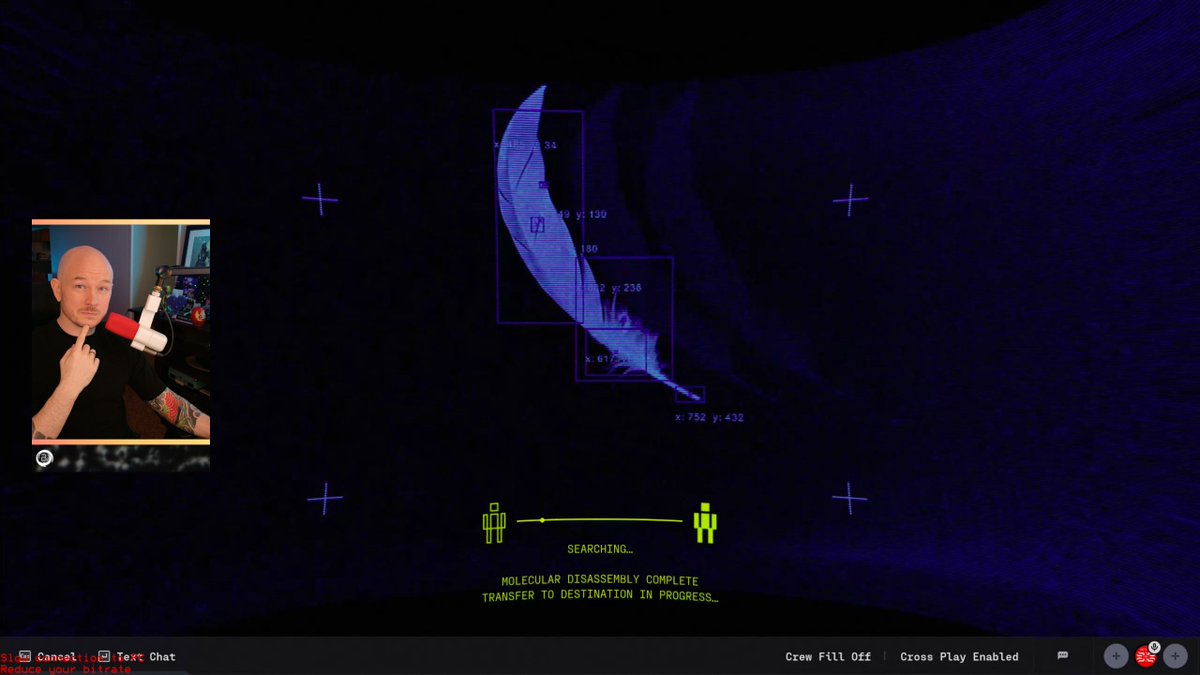This screenshot has height=675, width=1200.
Task: Click the red player avatar with microphone
Action: 1146,656
